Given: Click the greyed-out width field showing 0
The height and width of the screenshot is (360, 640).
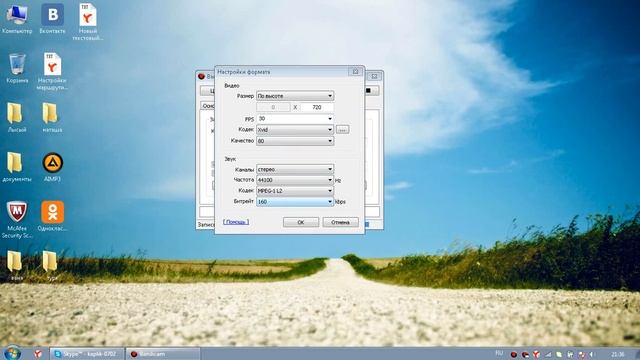Looking at the screenshot, I should pyautogui.click(x=273, y=107).
